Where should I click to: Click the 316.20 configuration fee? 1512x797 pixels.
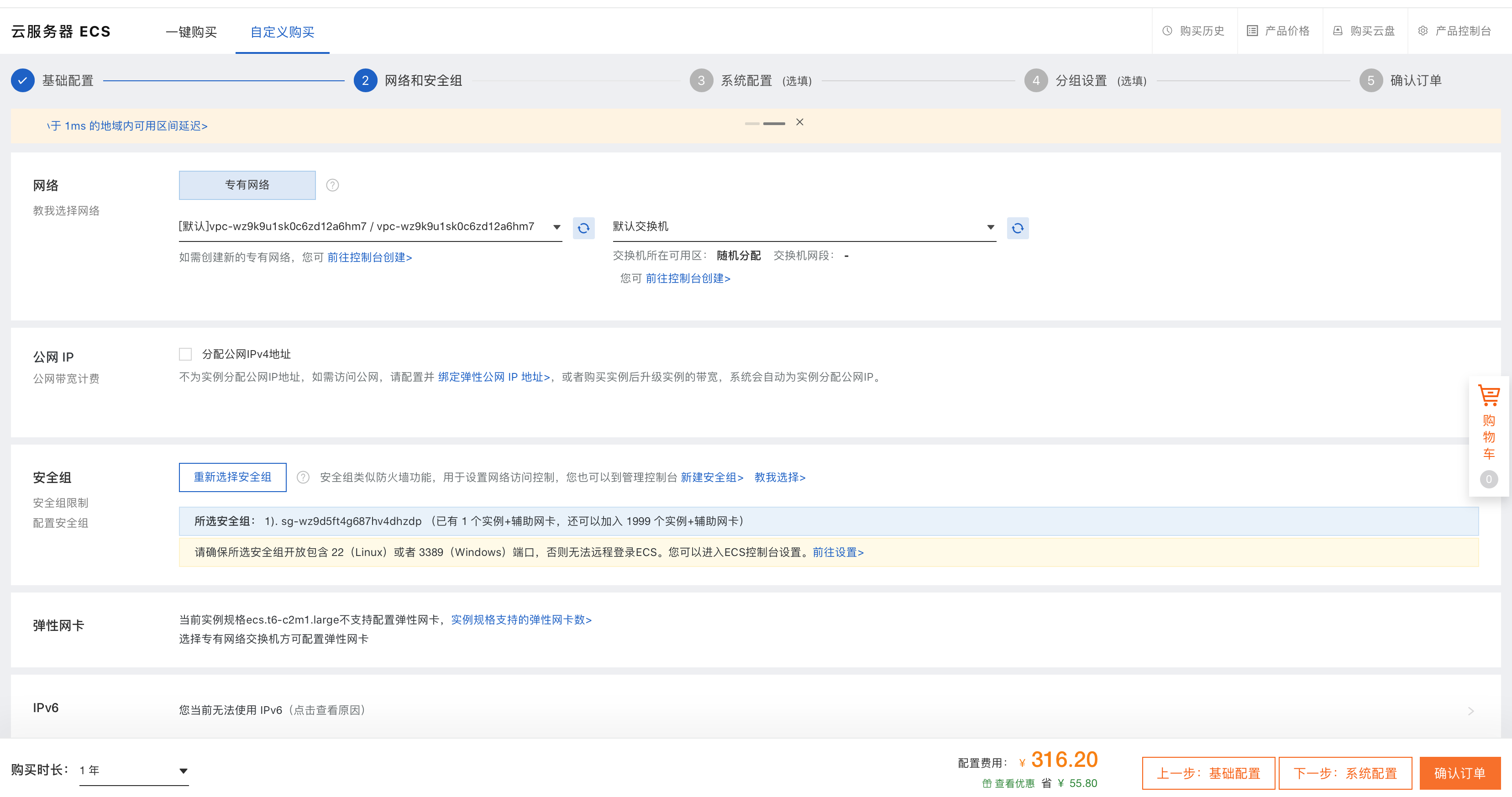(1064, 760)
